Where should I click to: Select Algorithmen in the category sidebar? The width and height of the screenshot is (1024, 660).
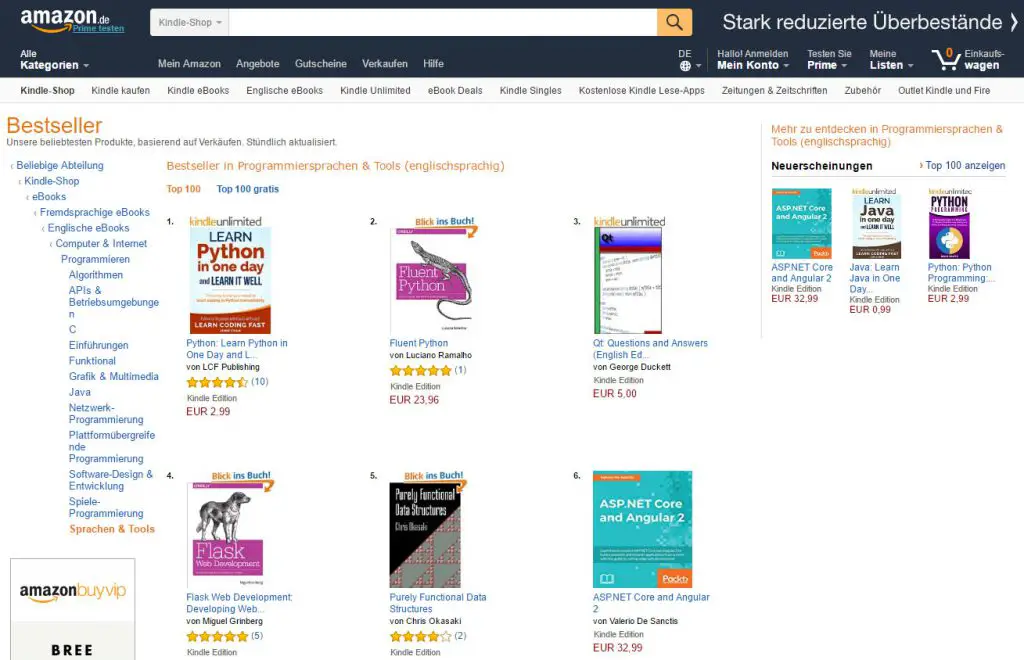[96, 275]
